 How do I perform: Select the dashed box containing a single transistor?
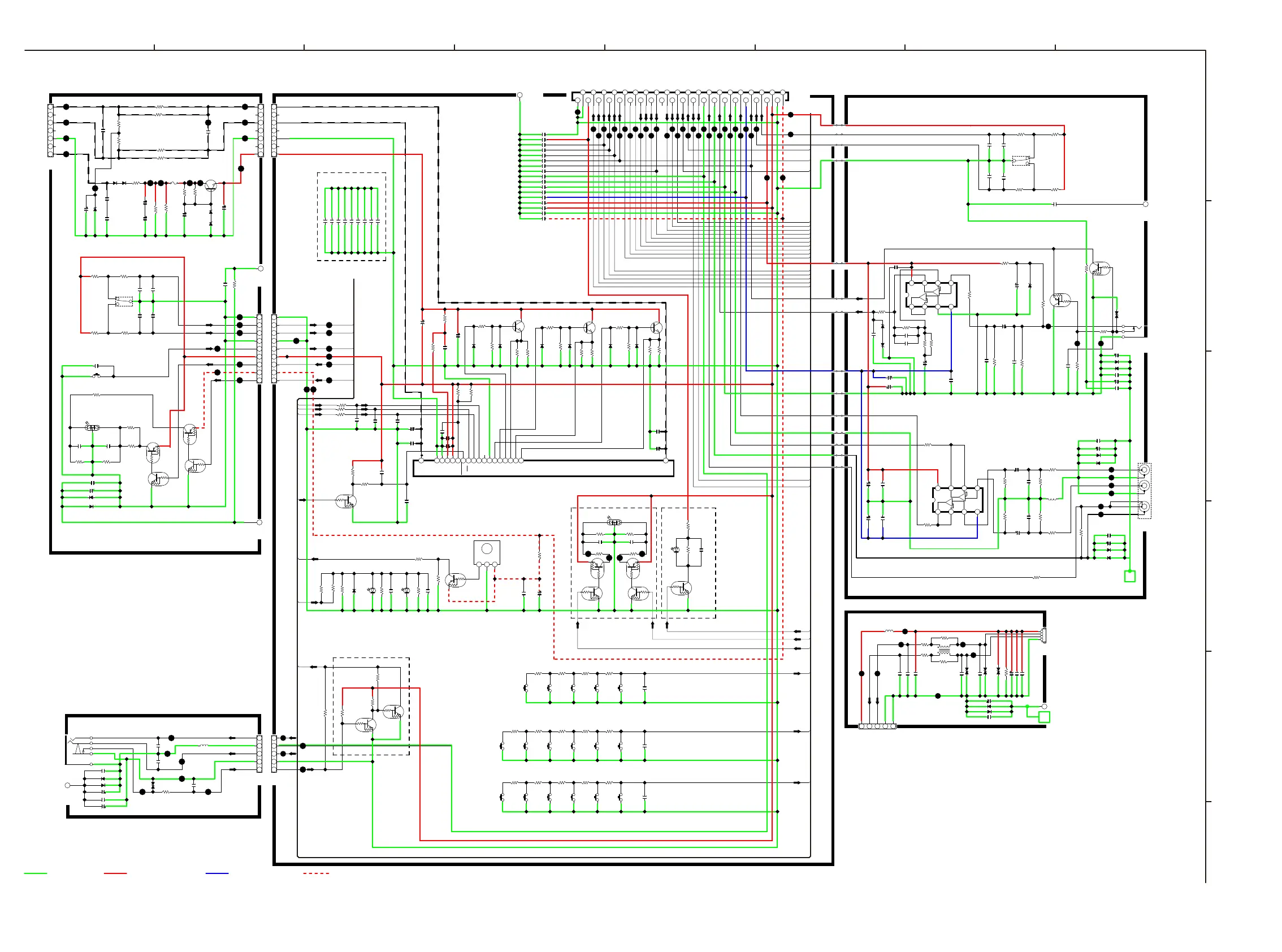[688, 563]
